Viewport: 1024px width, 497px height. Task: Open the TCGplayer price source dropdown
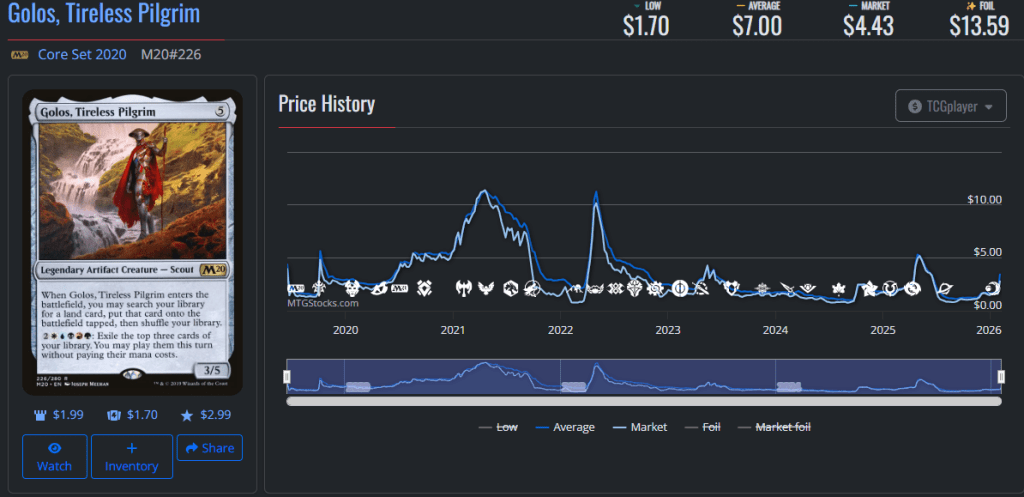coord(950,106)
